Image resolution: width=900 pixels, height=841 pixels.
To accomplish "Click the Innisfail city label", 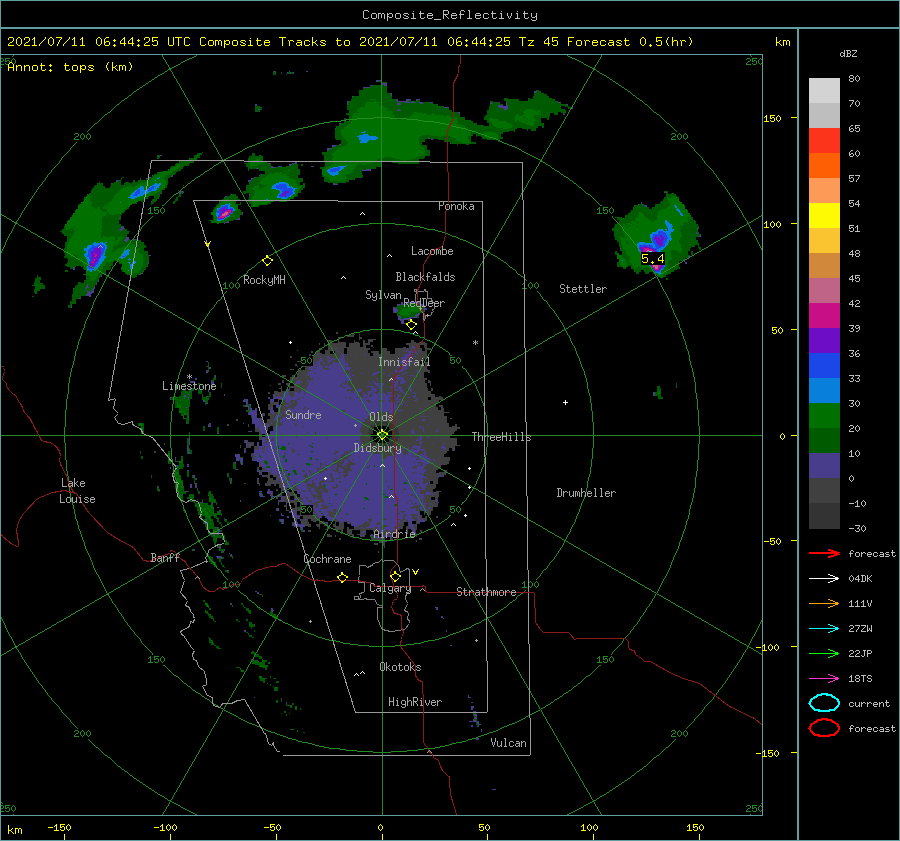I will click(x=404, y=362).
